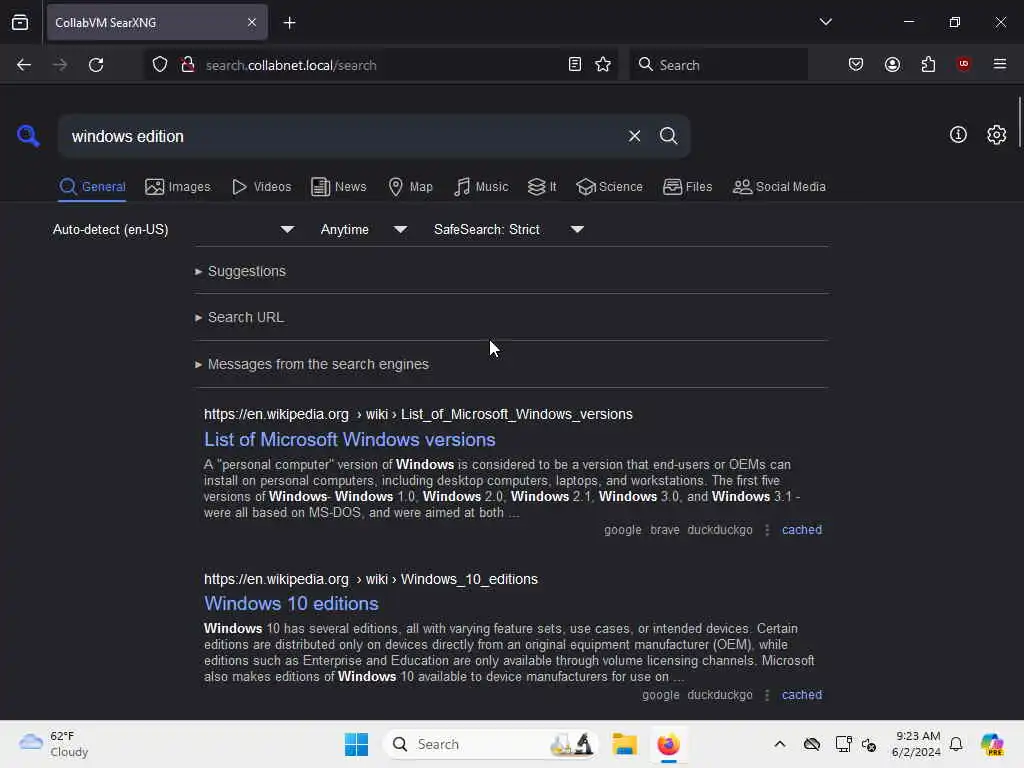Open Copilot preview icon in taskbar
The height and width of the screenshot is (768, 1024).
991,744
